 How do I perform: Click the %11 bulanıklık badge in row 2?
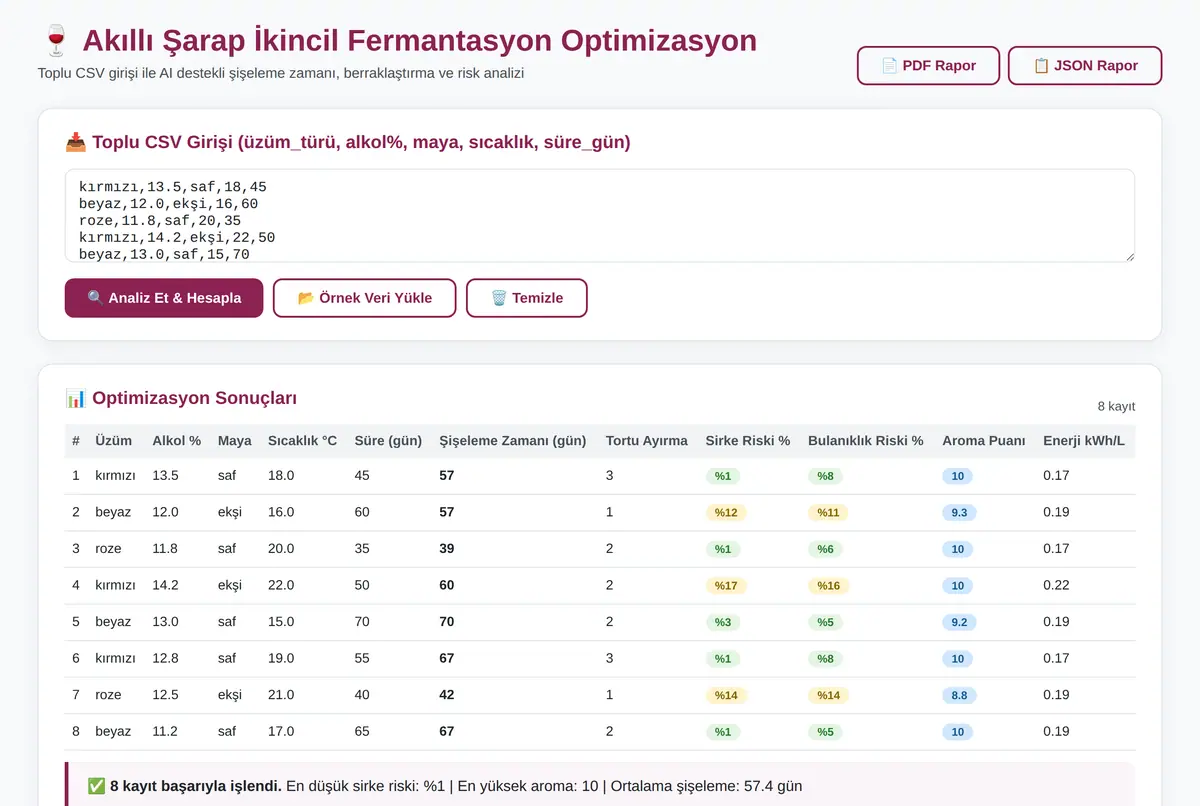[828, 512]
